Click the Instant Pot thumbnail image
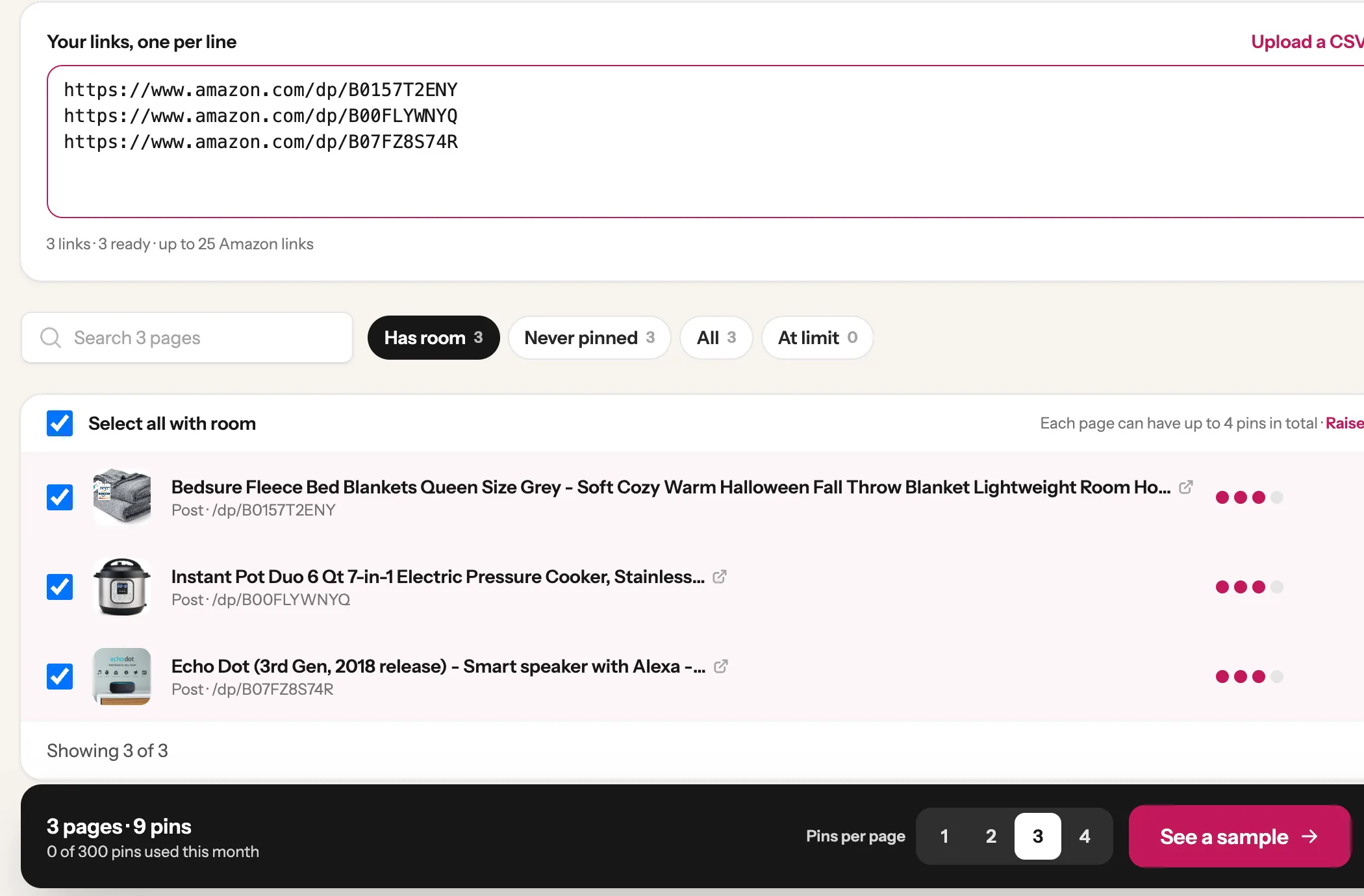The image size is (1364, 896). (122, 587)
